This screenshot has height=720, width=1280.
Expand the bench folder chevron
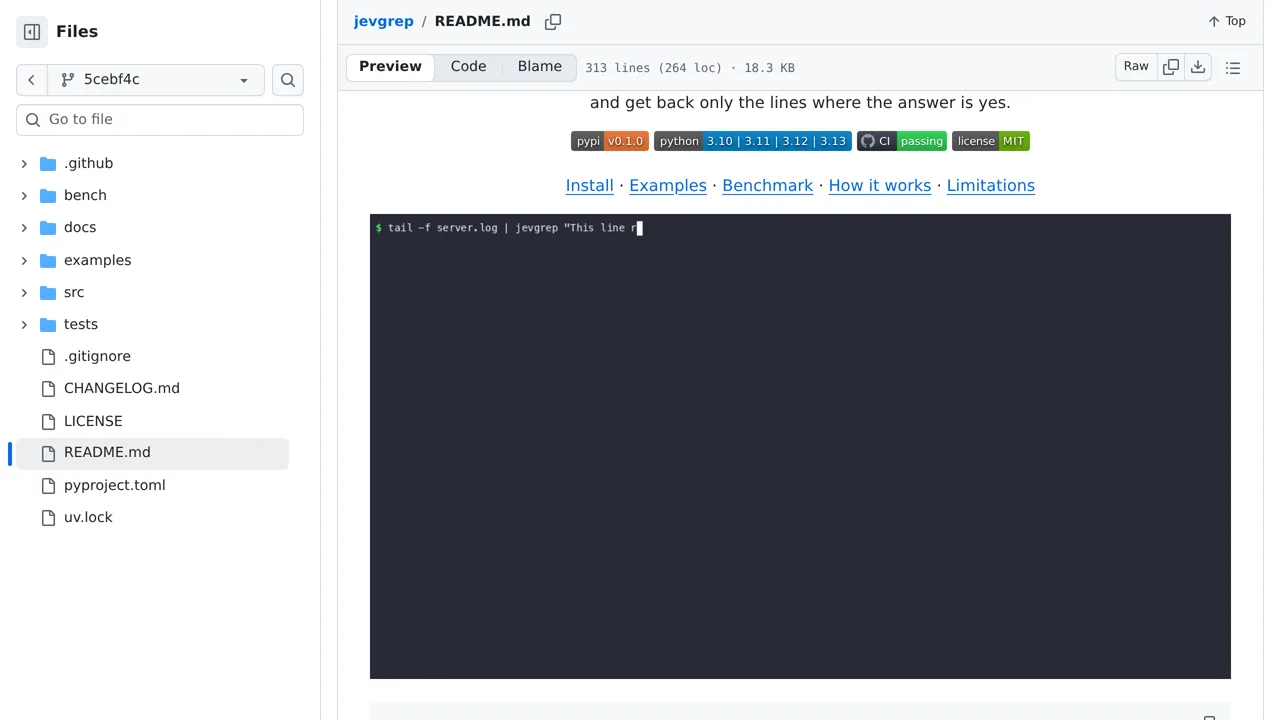coord(24,196)
